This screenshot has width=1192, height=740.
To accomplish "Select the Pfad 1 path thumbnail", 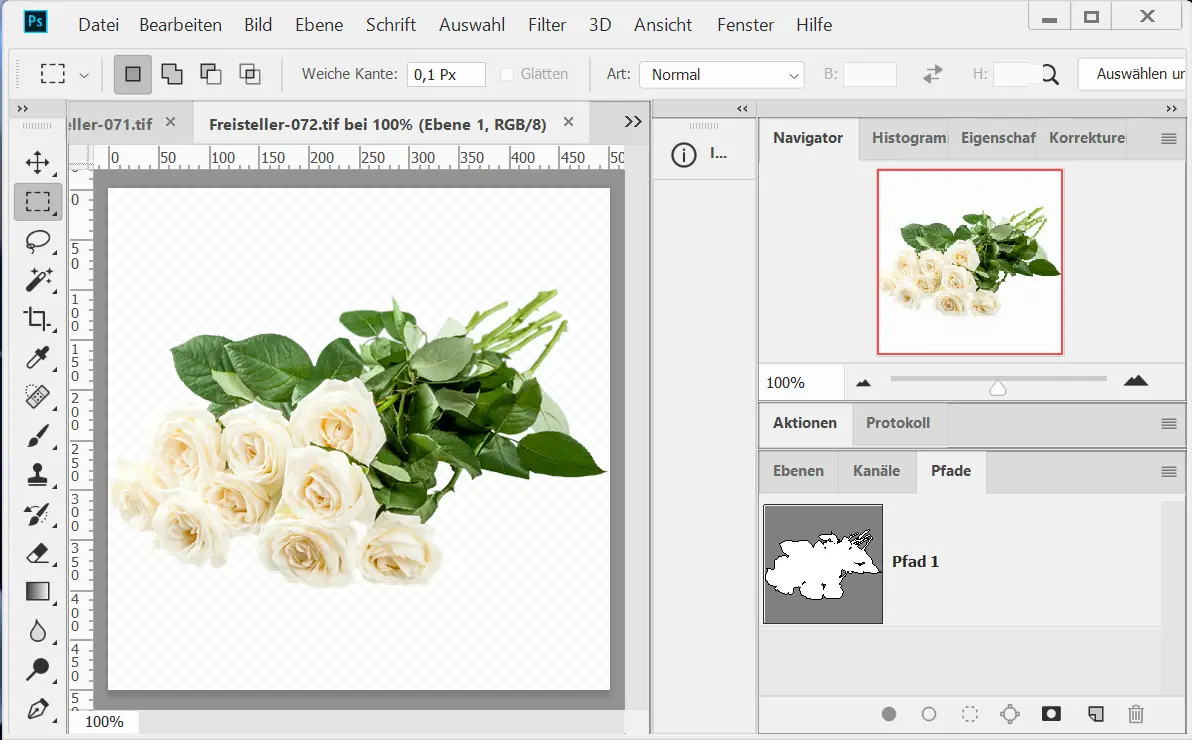I will pyautogui.click(x=823, y=564).
